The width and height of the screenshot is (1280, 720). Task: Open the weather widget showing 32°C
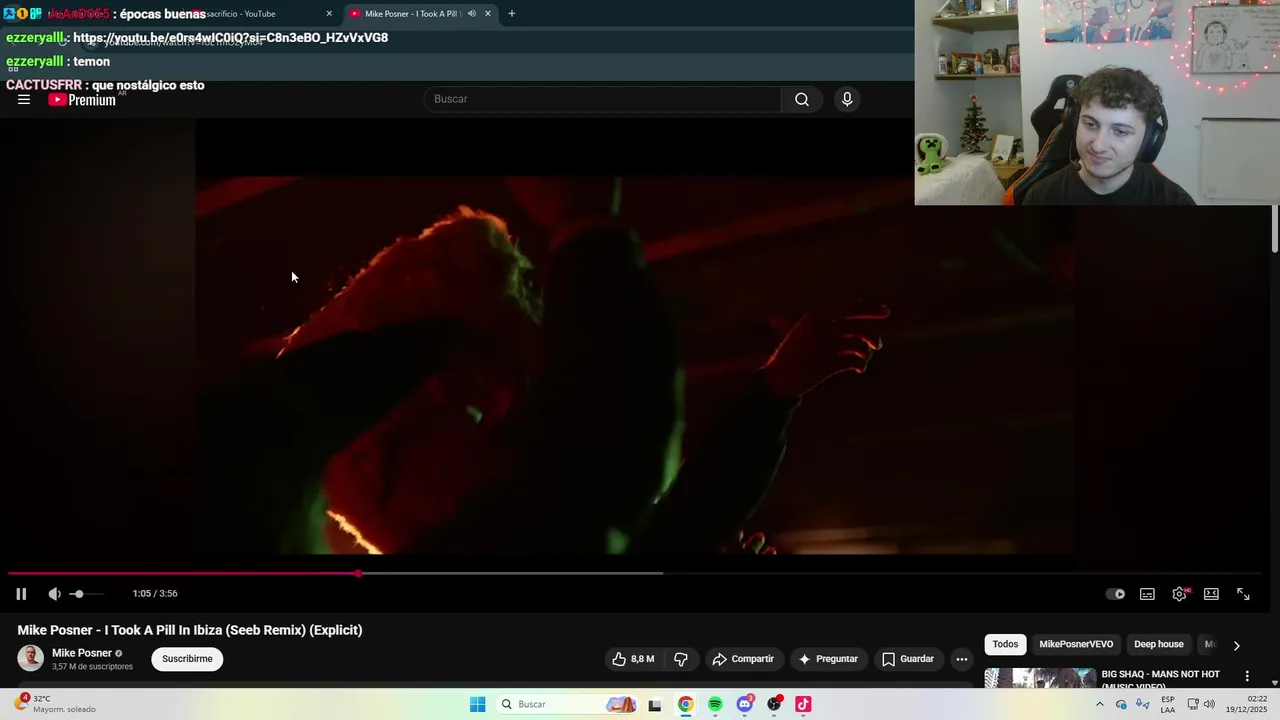(55, 704)
